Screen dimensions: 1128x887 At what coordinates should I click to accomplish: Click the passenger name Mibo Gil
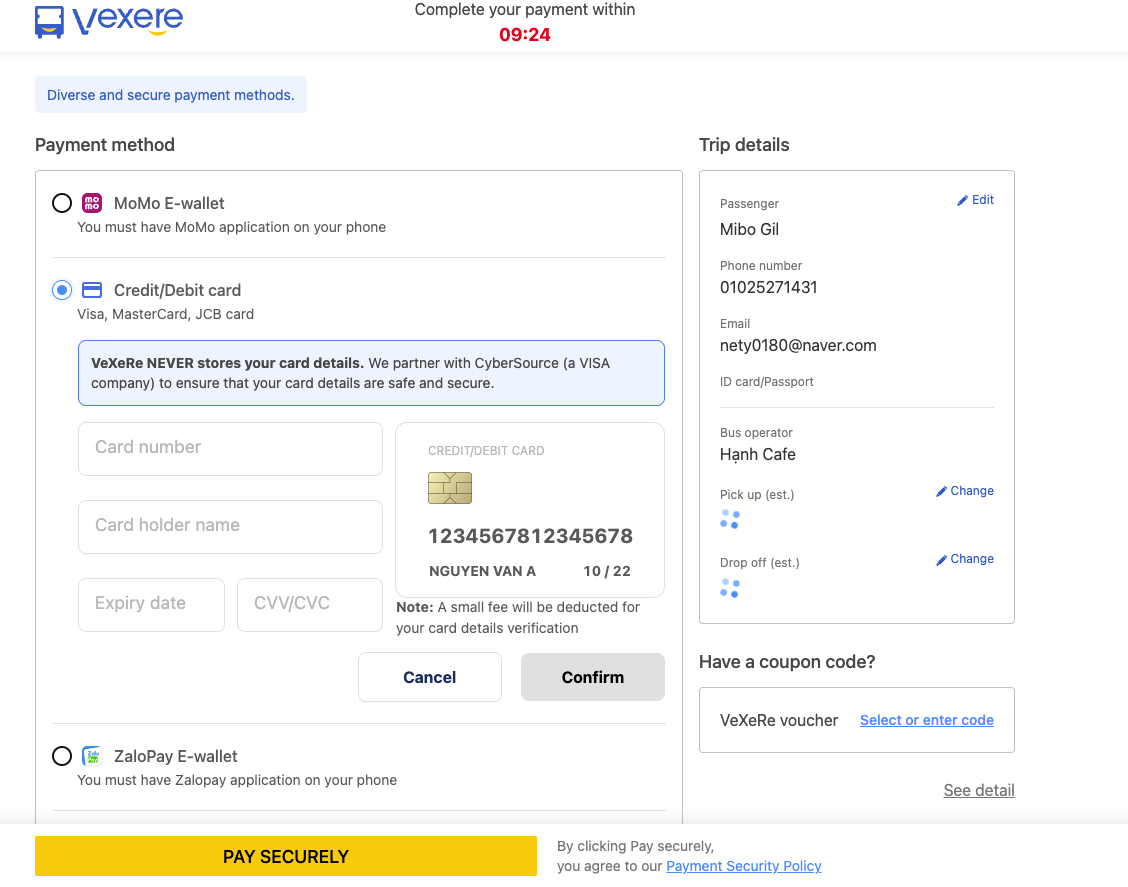pyautogui.click(x=750, y=229)
